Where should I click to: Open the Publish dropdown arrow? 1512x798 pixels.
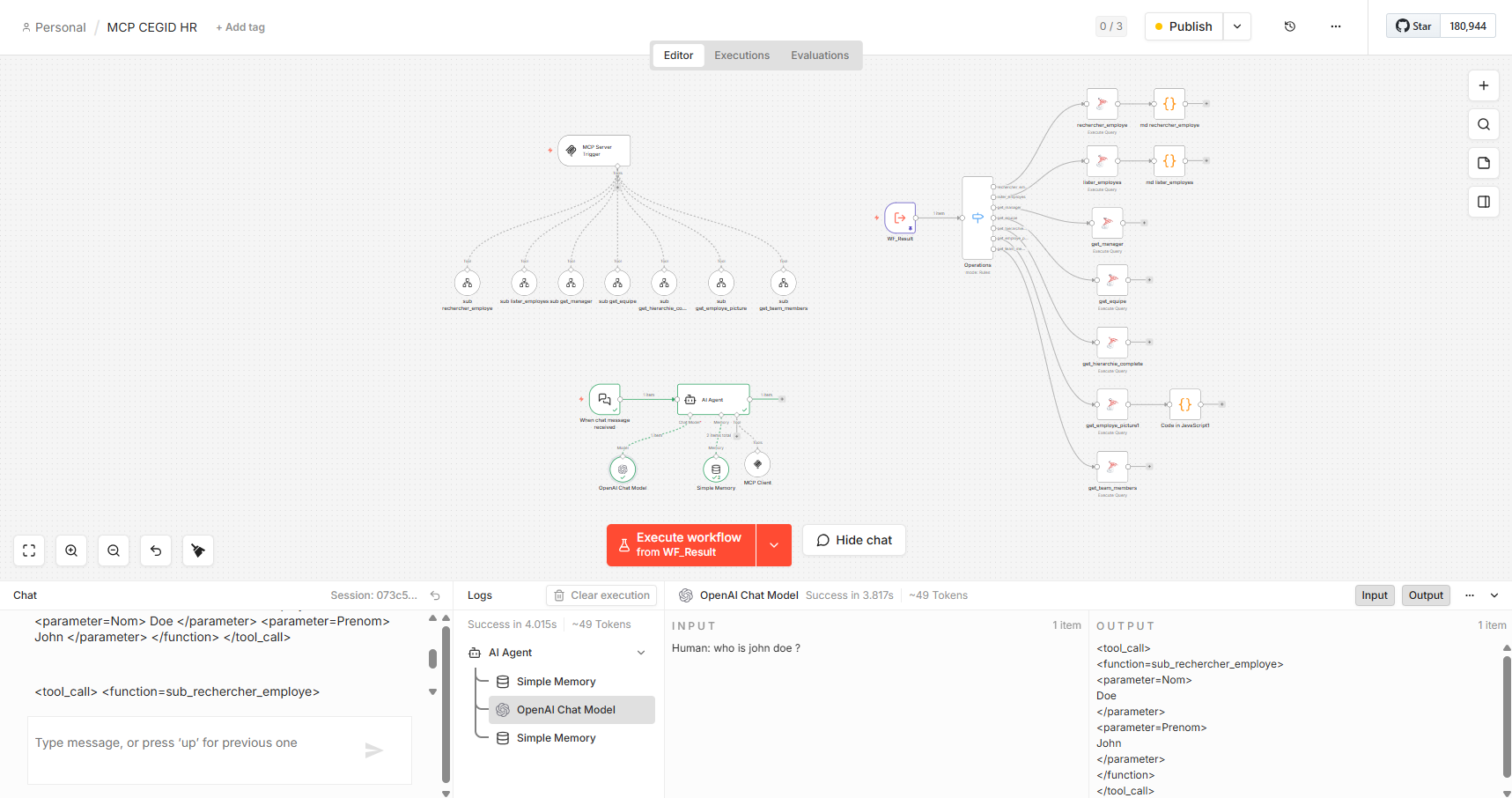point(1237,26)
